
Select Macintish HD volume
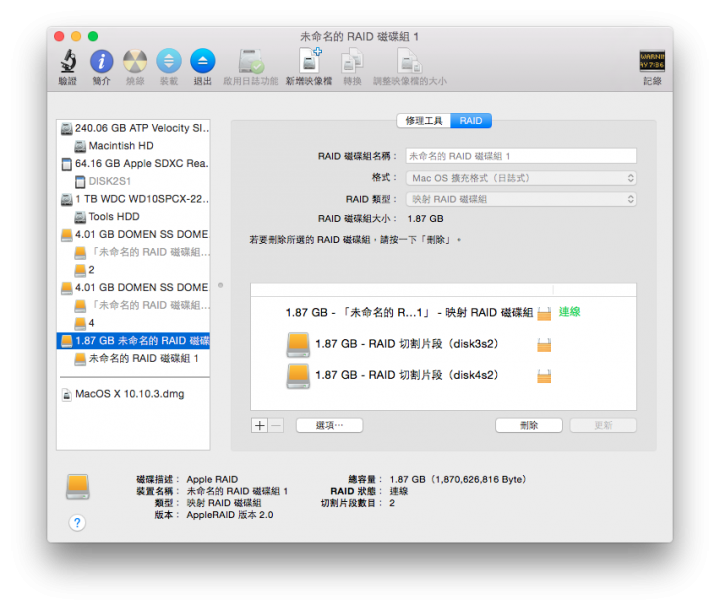point(134,146)
